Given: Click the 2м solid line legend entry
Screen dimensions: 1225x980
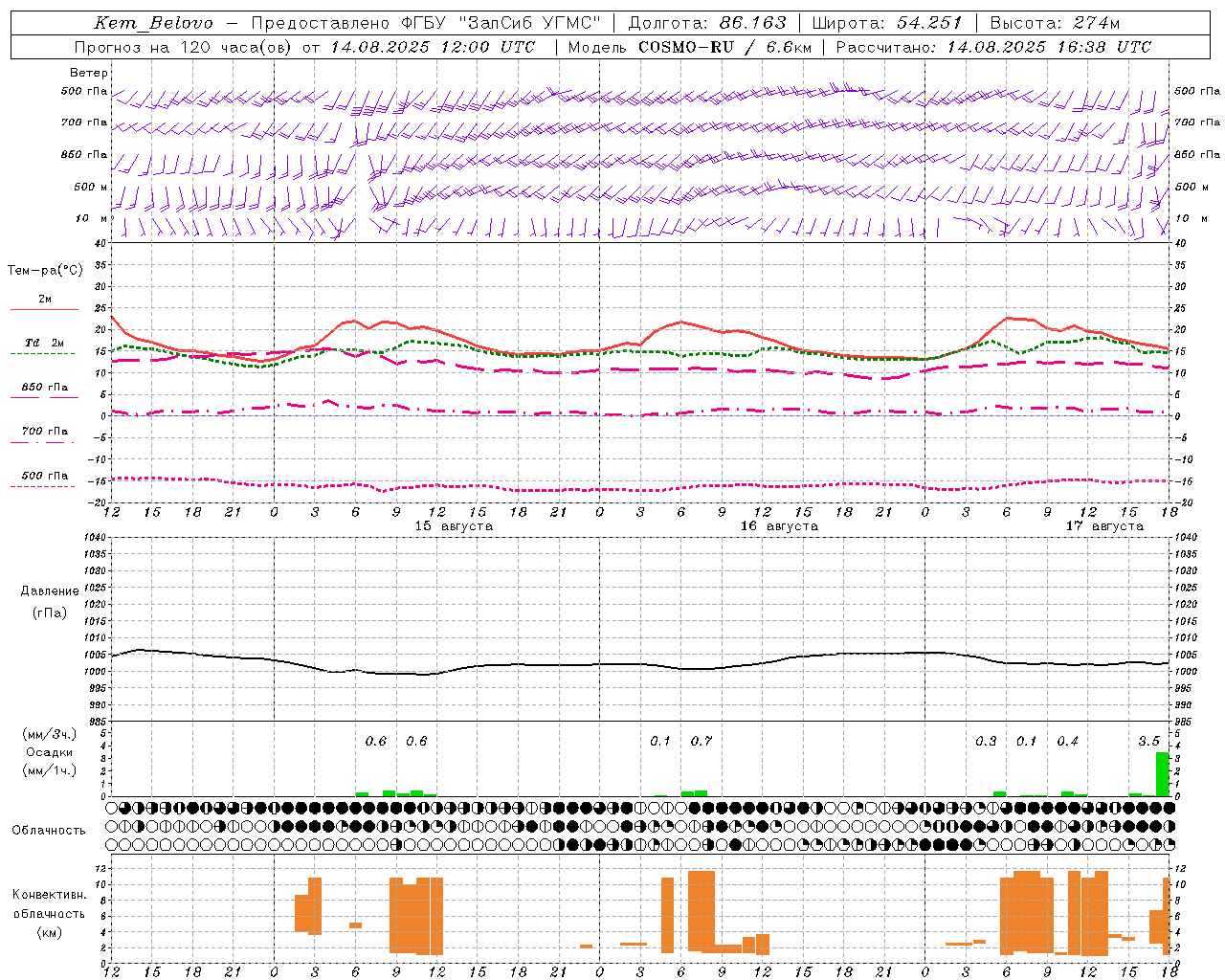Looking at the screenshot, I should tap(45, 300).
